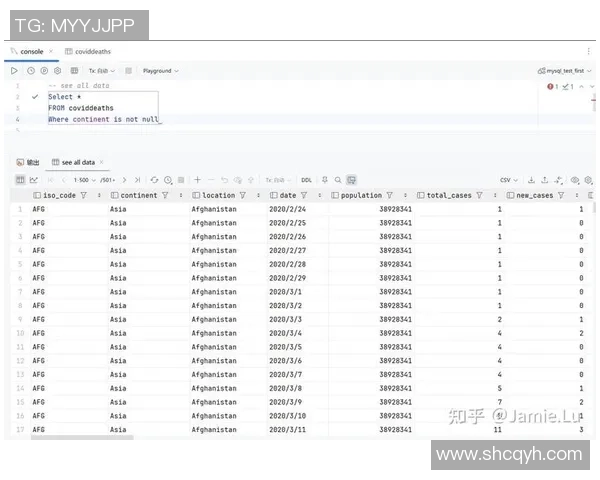Select the 'see all data' results tab
Viewport: 600px width, 480px height.
click(x=78, y=162)
